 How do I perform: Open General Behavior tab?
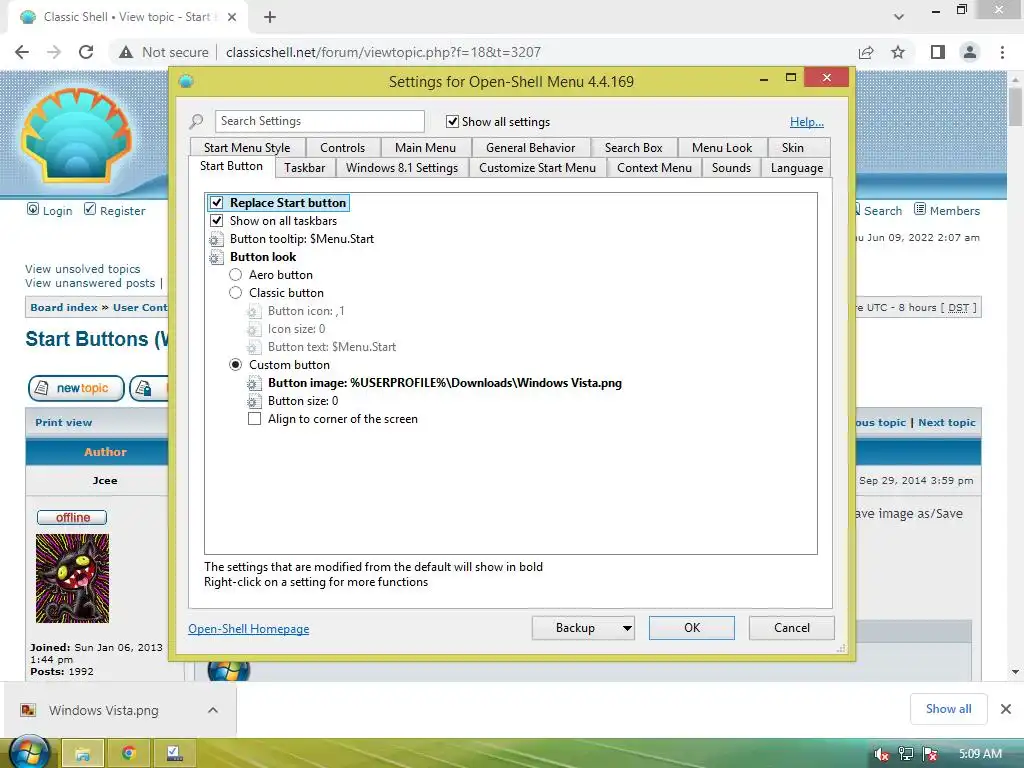pos(530,148)
